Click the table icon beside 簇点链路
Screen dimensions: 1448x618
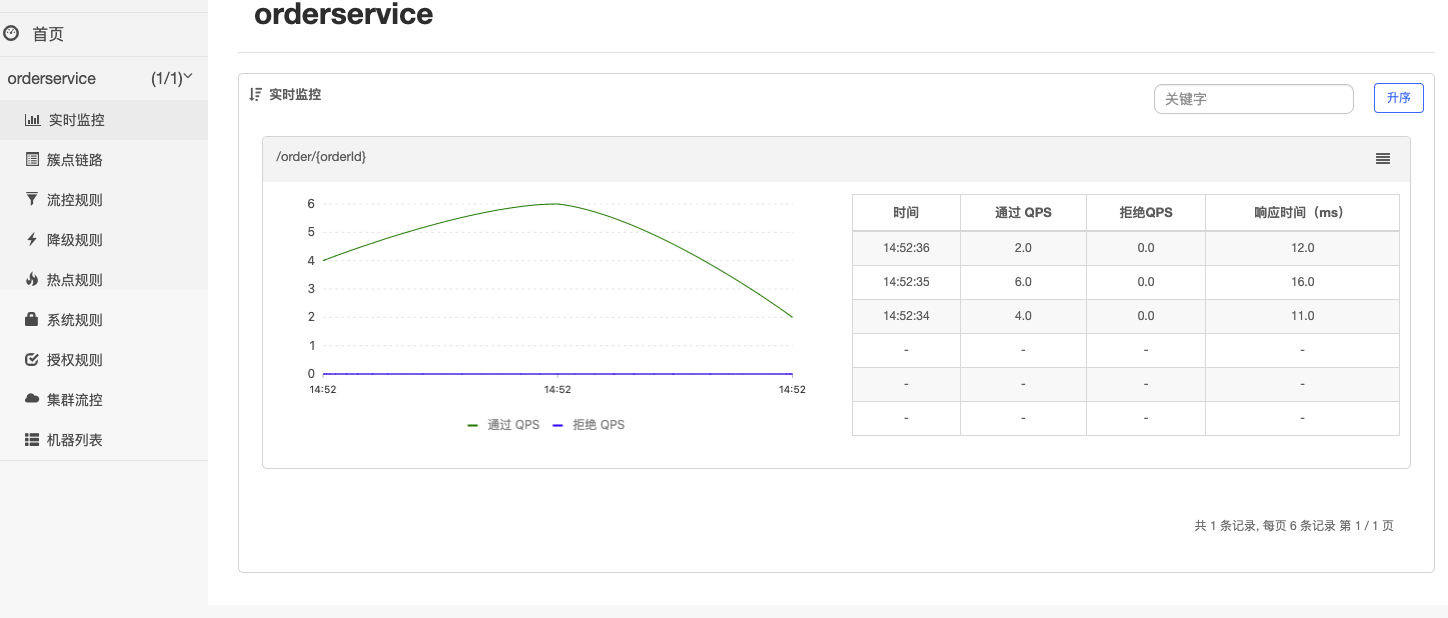tap(32, 160)
